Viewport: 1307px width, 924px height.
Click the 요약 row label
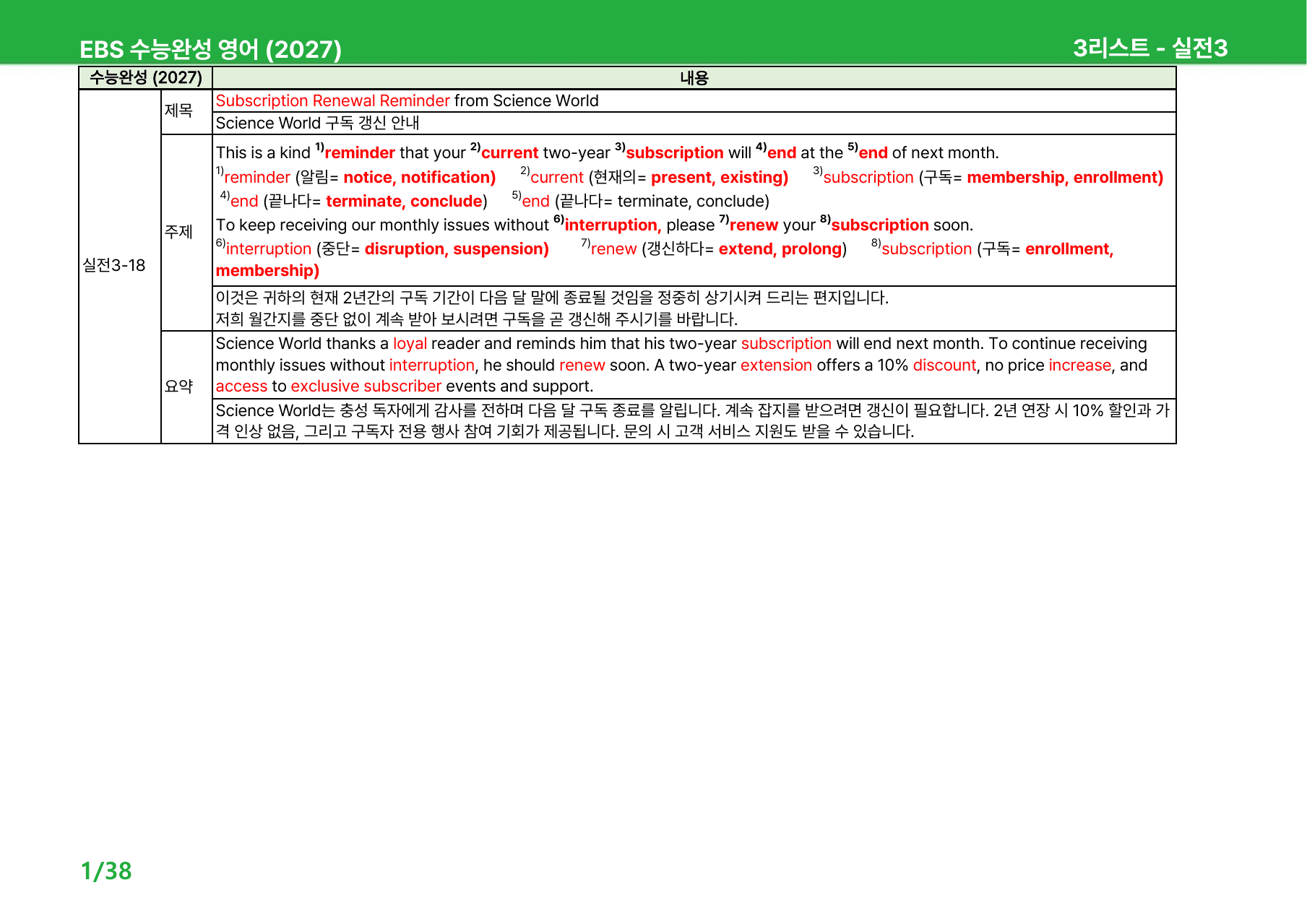pyautogui.click(x=178, y=387)
